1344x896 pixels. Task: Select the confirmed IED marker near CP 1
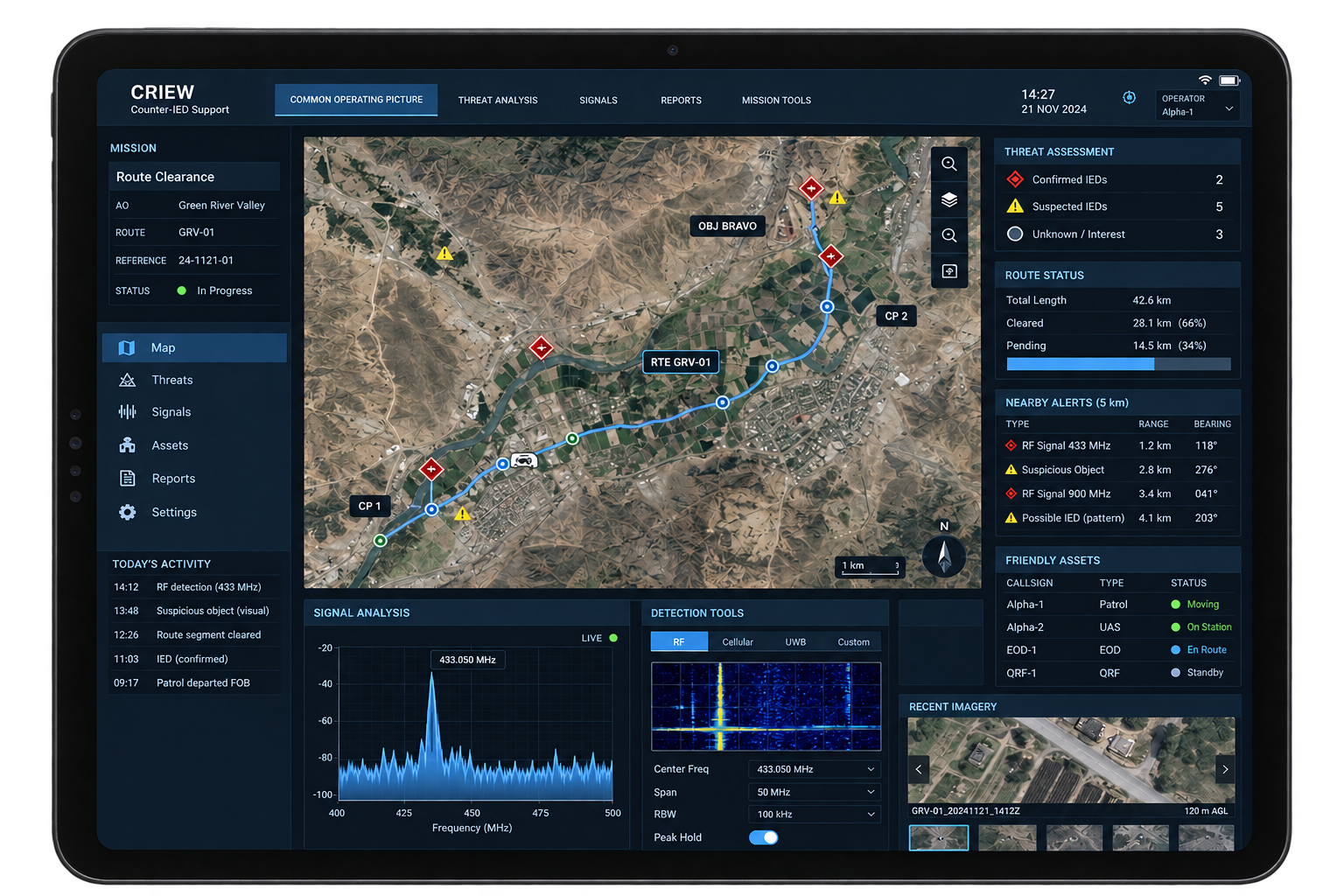430,469
